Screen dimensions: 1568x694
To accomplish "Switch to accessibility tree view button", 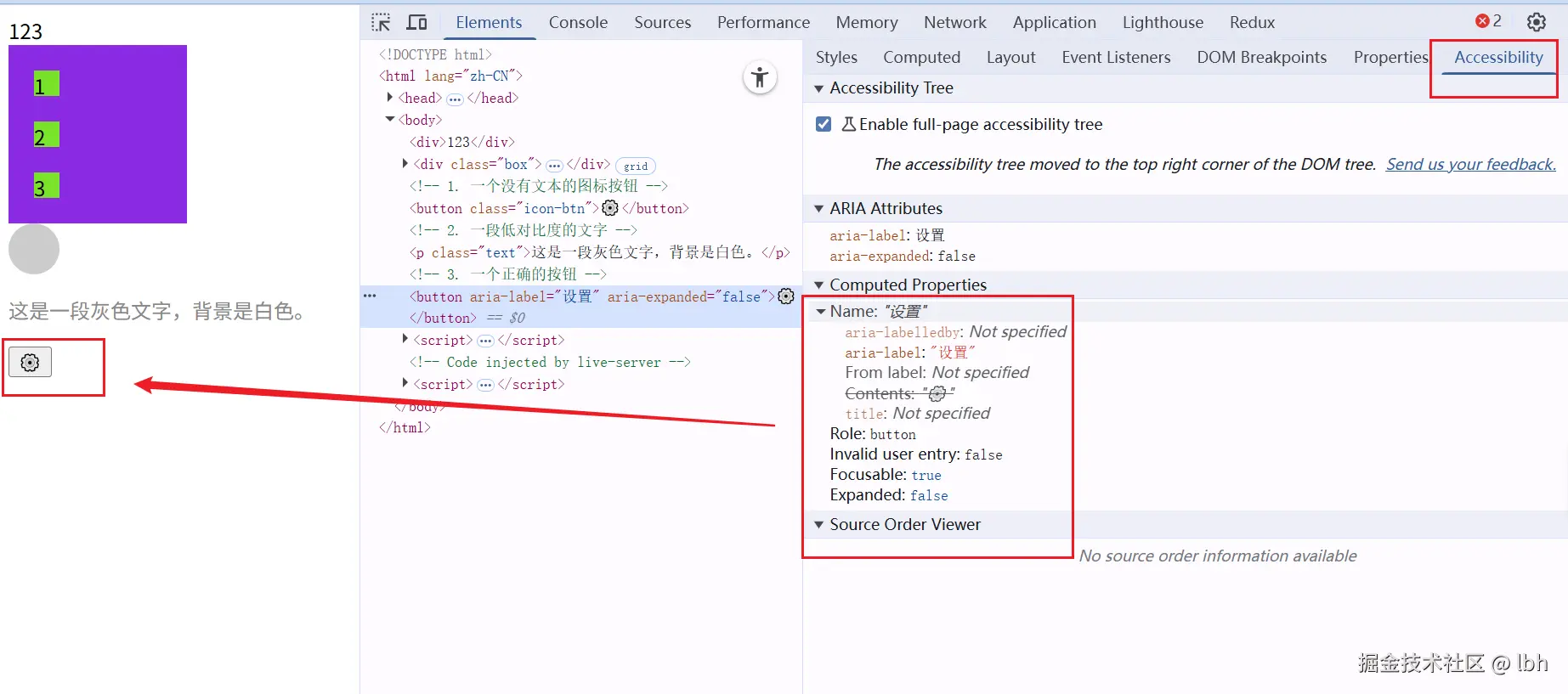I will tap(760, 78).
